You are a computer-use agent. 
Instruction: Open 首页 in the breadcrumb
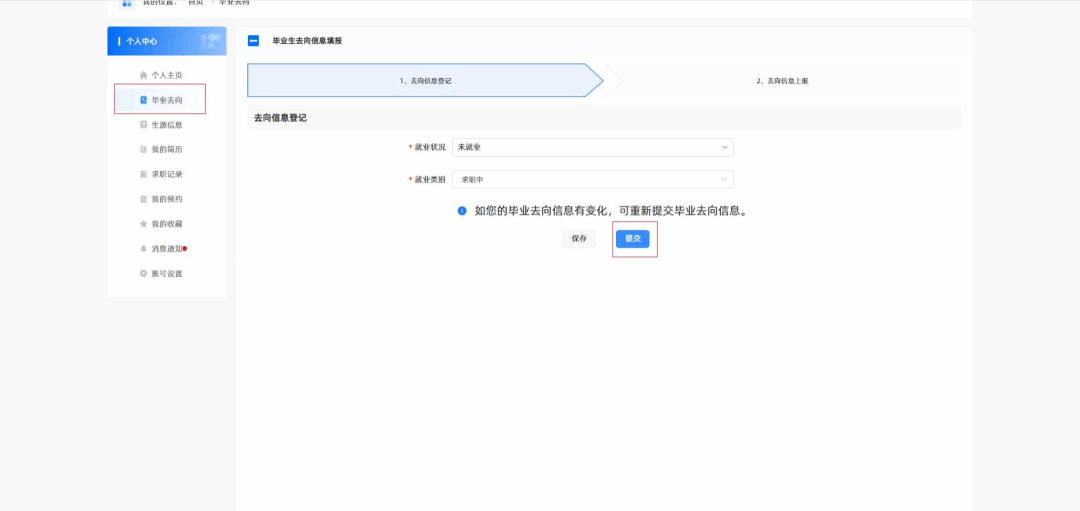(195, 3)
